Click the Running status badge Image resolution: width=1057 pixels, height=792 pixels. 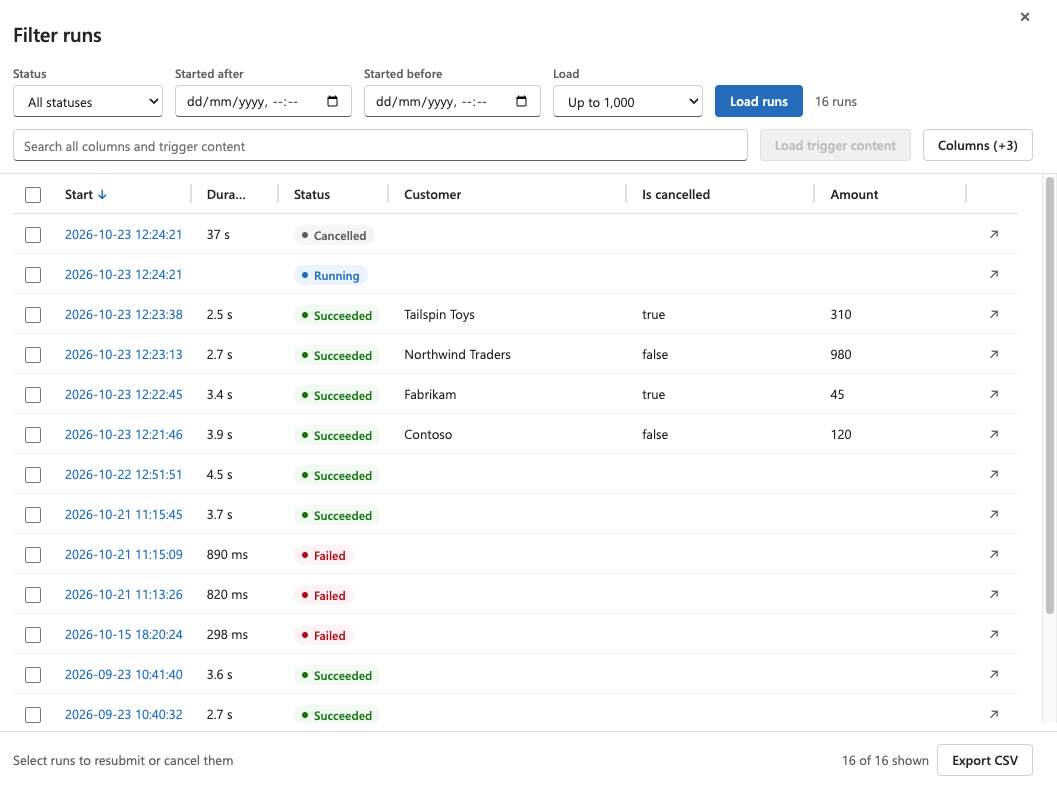coord(330,275)
